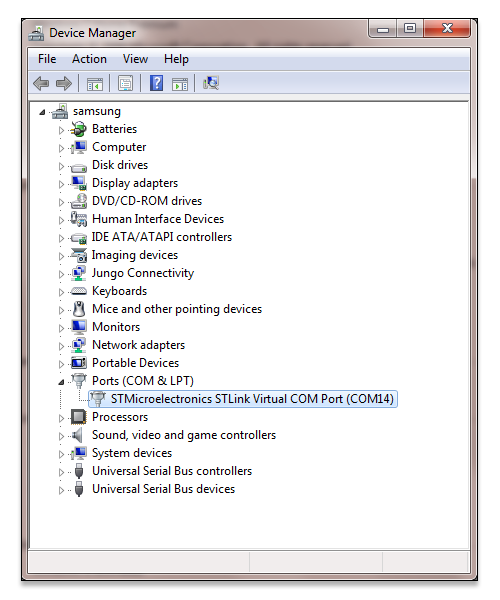Open the View menu
Screen dimensions: 500x600
coord(135,59)
